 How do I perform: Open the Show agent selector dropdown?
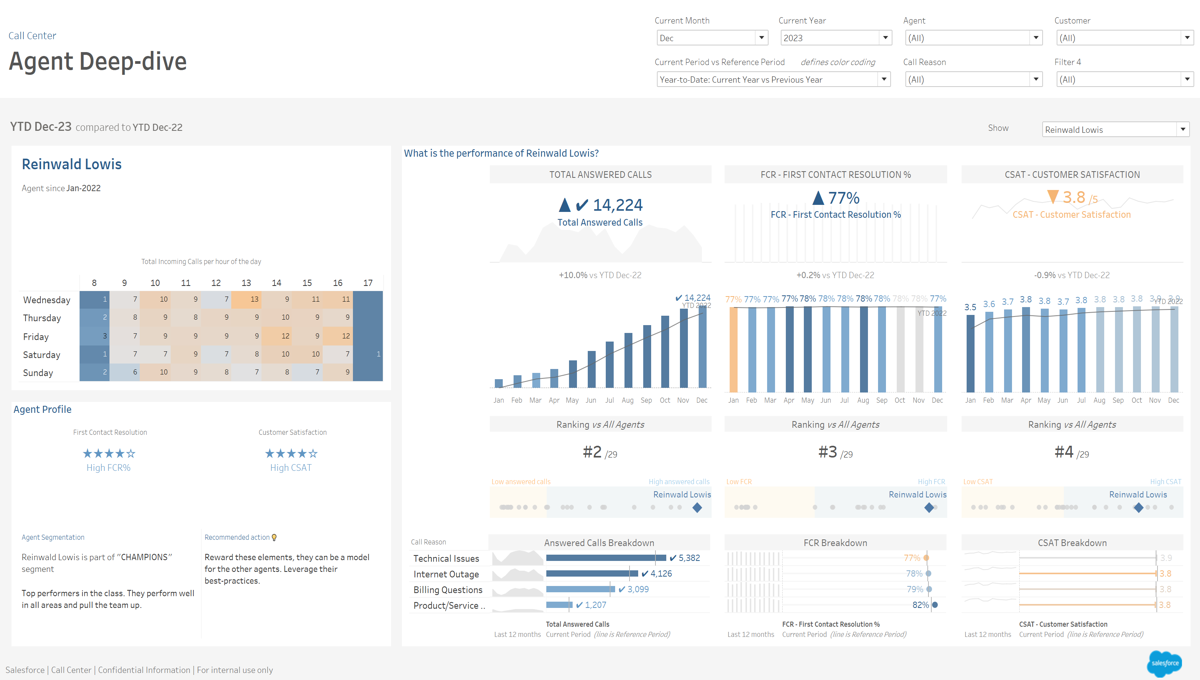click(1115, 129)
